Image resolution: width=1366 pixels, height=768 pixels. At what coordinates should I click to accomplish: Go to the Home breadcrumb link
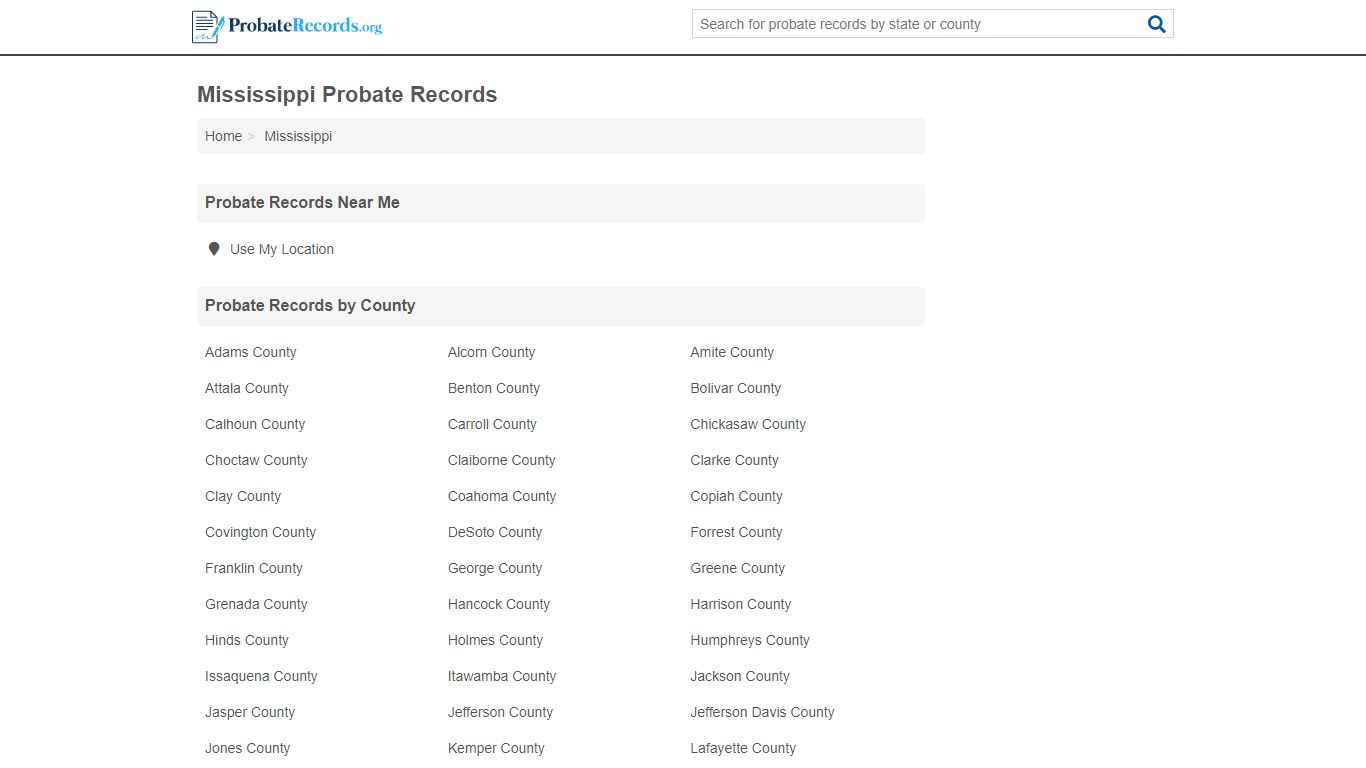pos(223,136)
